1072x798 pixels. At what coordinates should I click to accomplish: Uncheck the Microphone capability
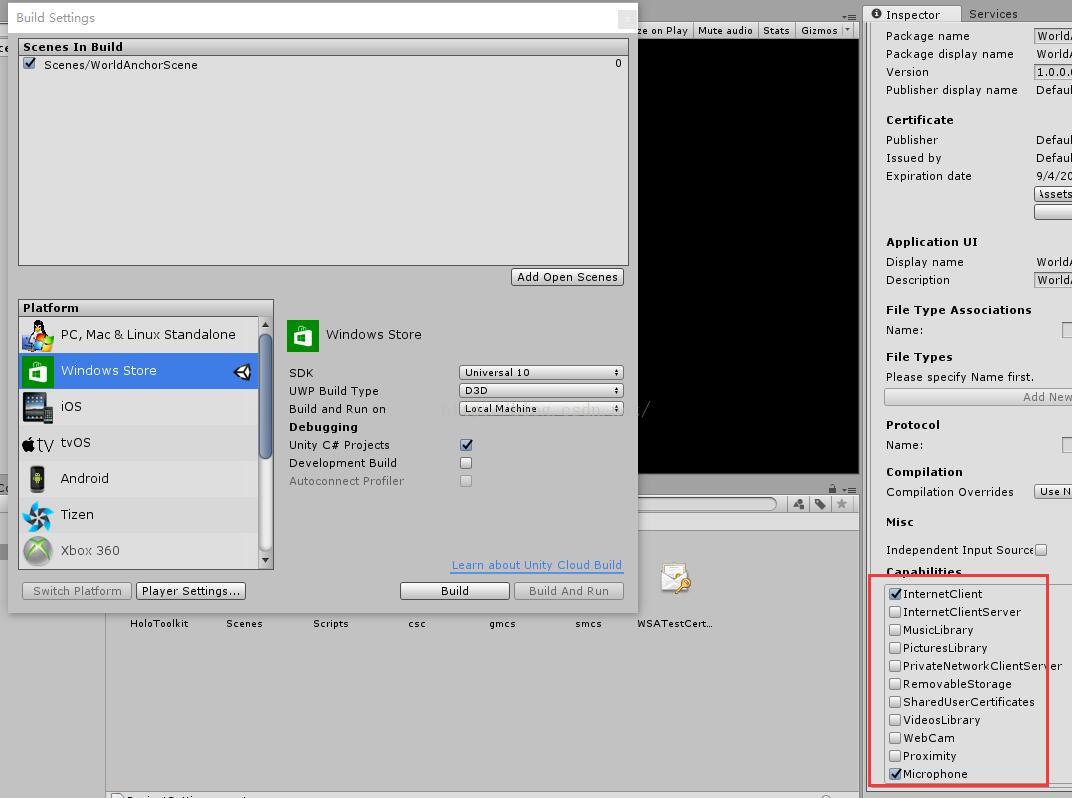(895, 774)
